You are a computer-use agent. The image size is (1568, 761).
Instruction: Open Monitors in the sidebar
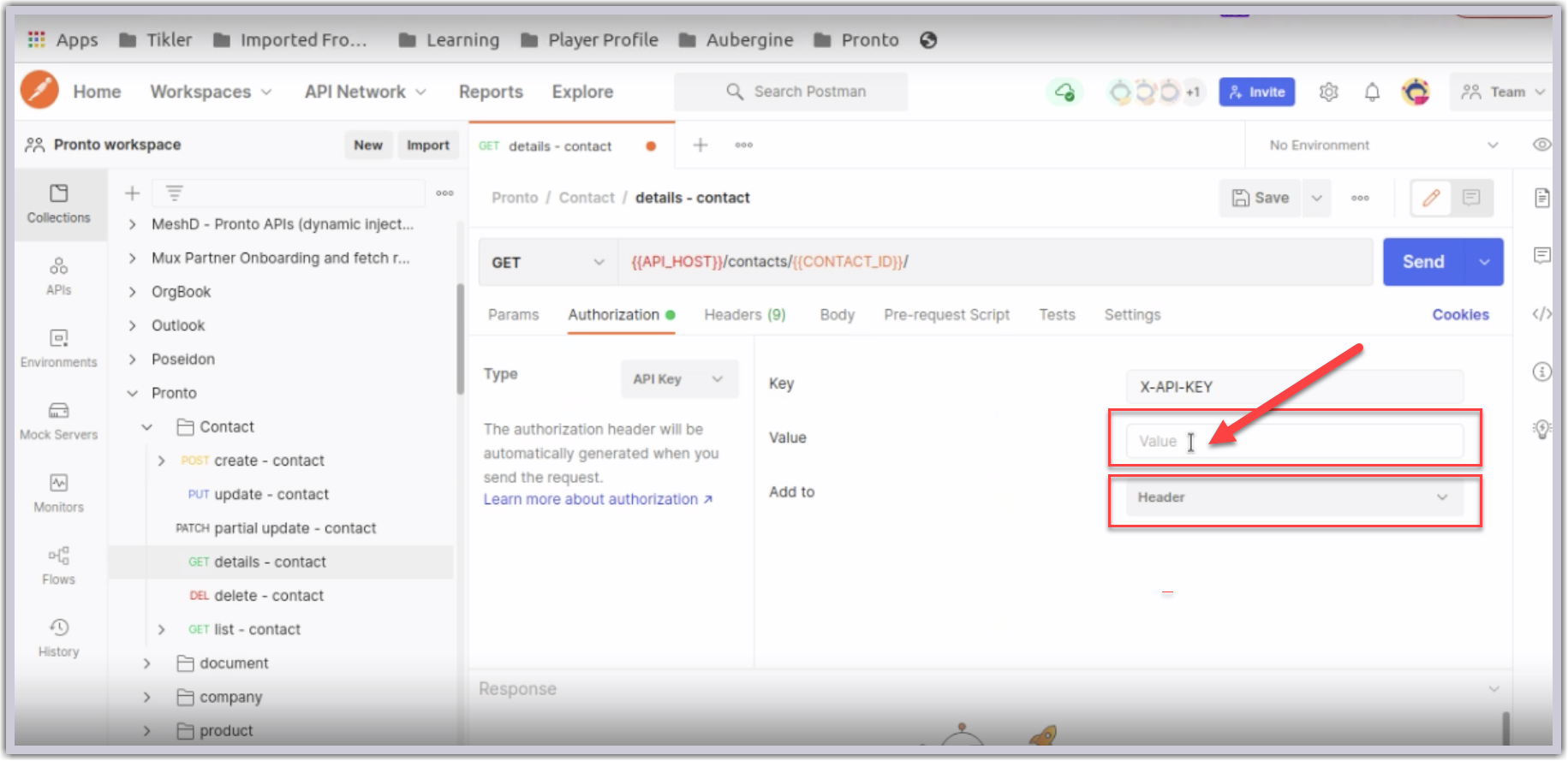tap(58, 493)
